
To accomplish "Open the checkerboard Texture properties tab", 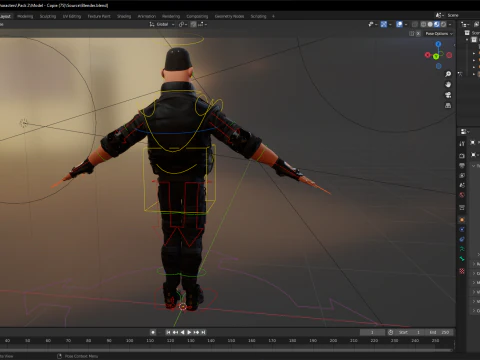I will pos(462,271).
